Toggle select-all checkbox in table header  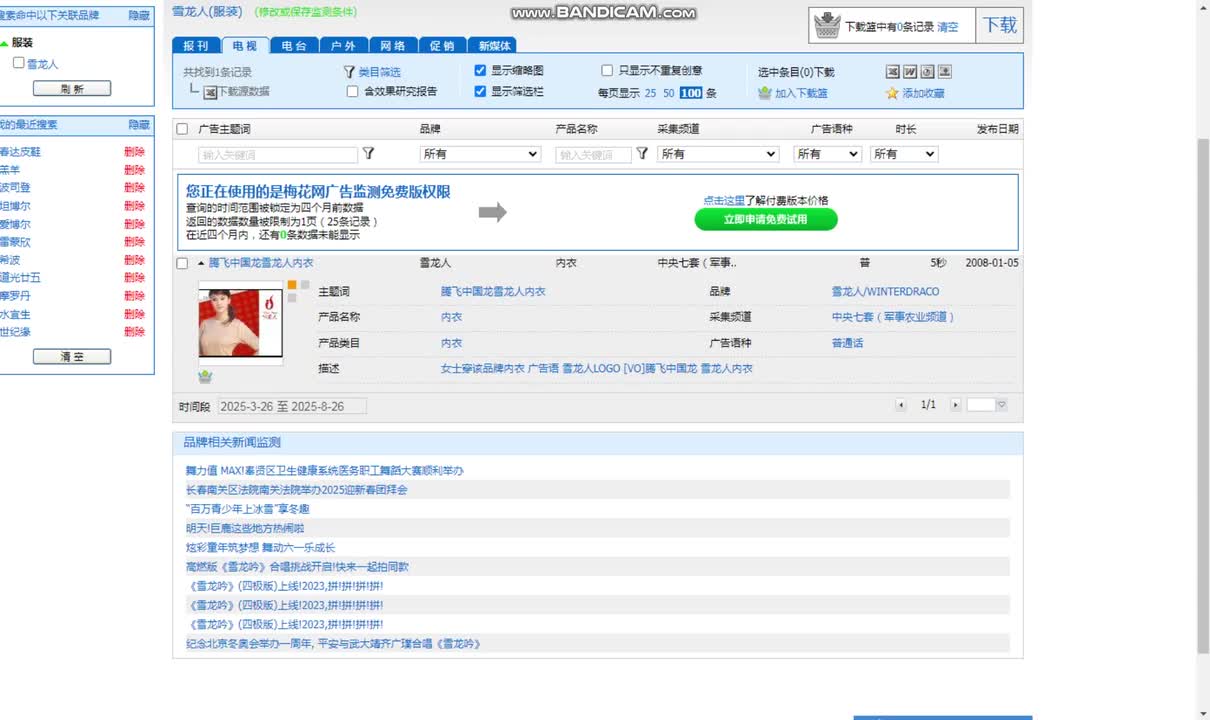[182, 129]
